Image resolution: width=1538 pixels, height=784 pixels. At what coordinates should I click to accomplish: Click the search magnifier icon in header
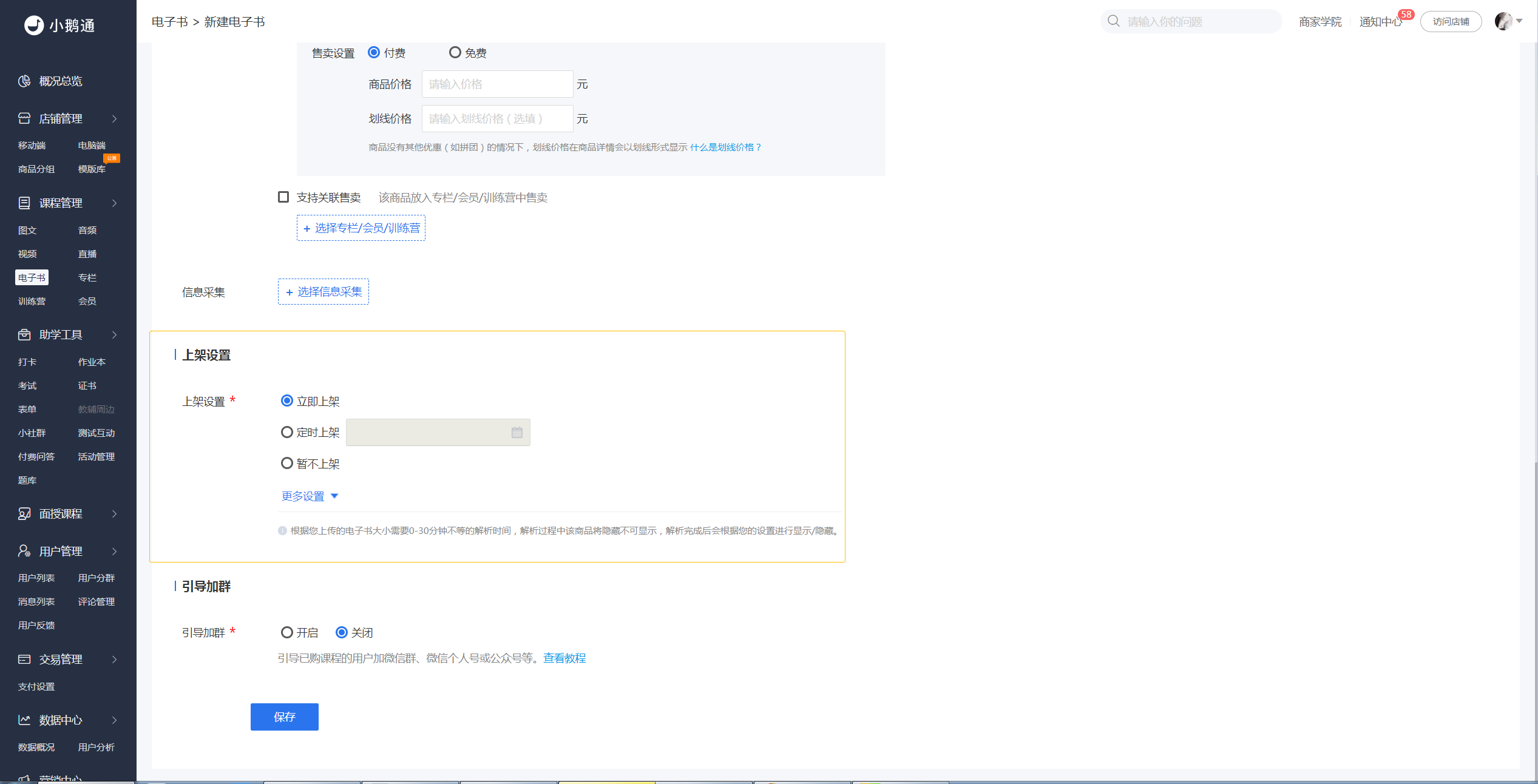(x=1113, y=21)
